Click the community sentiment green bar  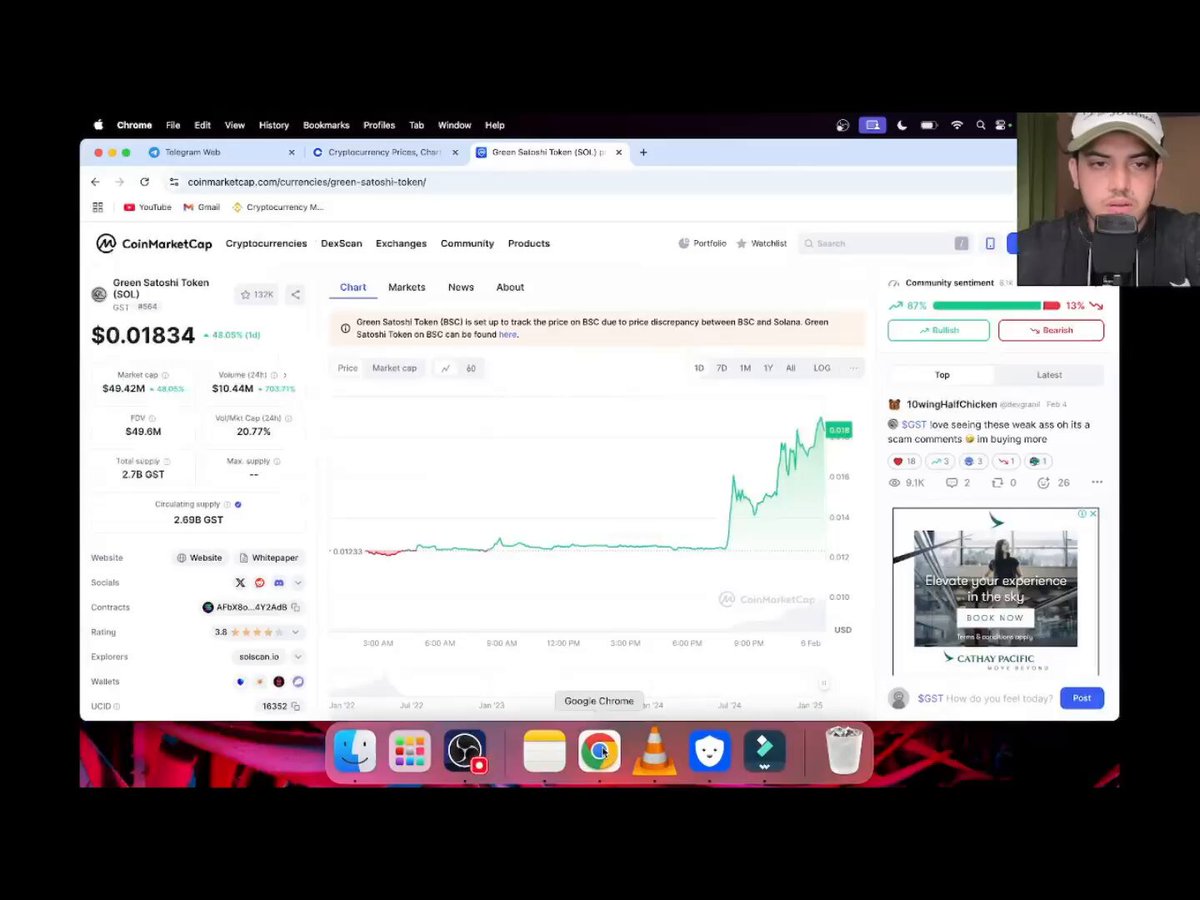click(x=987, y=306)
